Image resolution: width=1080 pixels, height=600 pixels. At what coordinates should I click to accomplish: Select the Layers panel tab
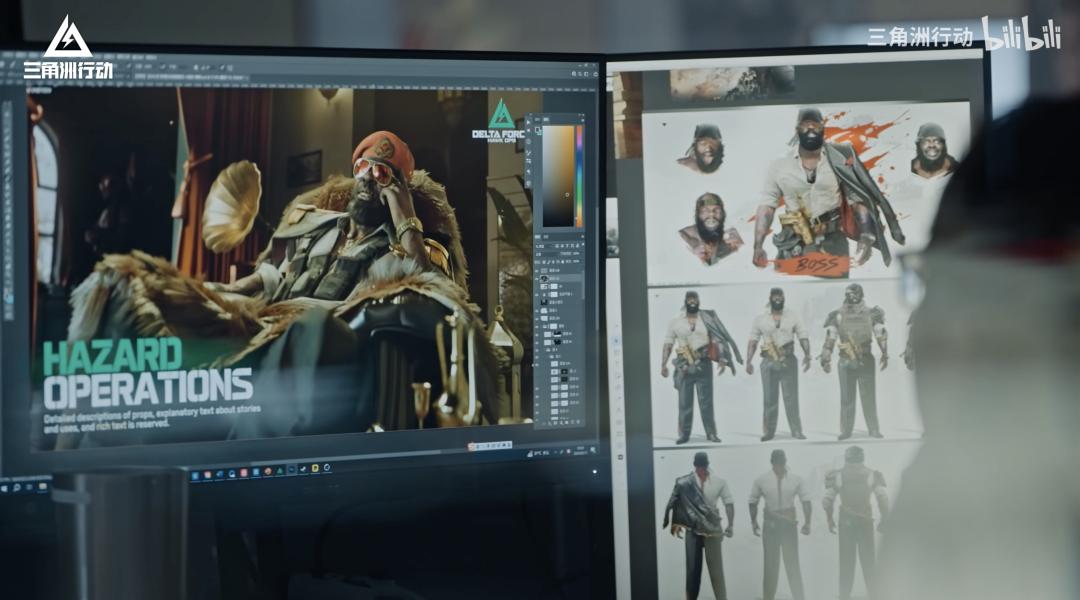pyautogui.click(x=545, y=238)
